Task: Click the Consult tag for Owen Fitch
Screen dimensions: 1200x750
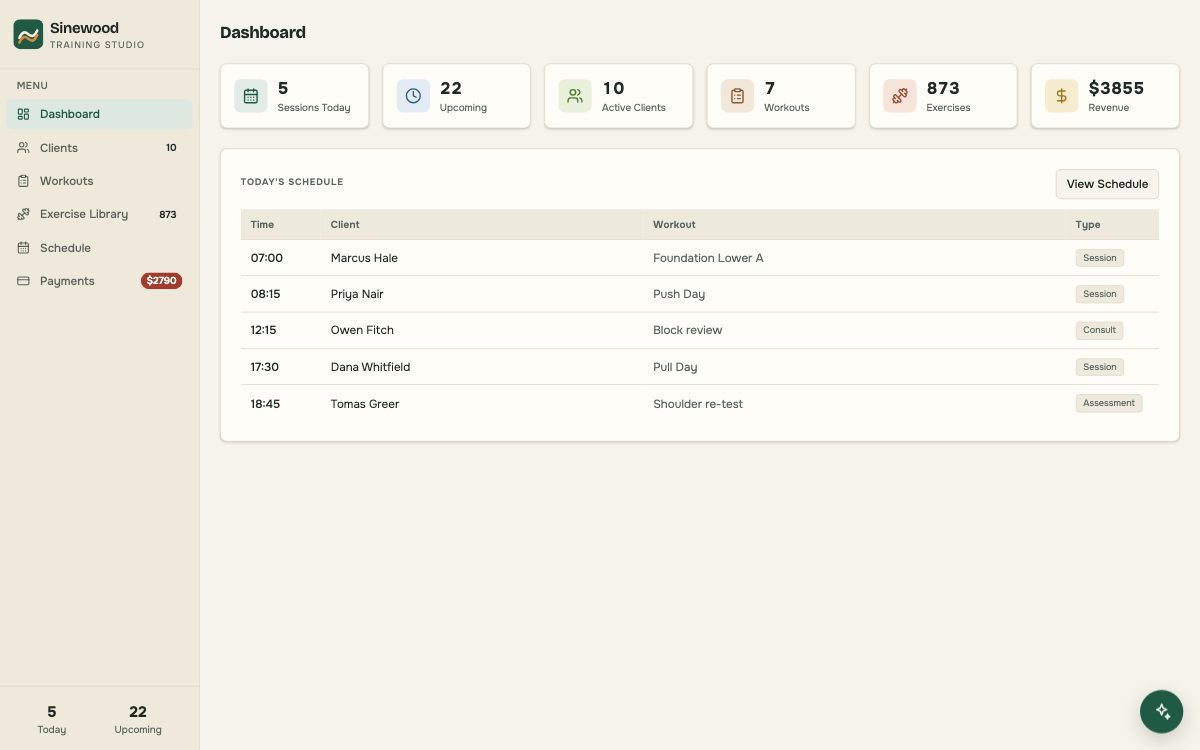Action: [x=1100, y=330]
